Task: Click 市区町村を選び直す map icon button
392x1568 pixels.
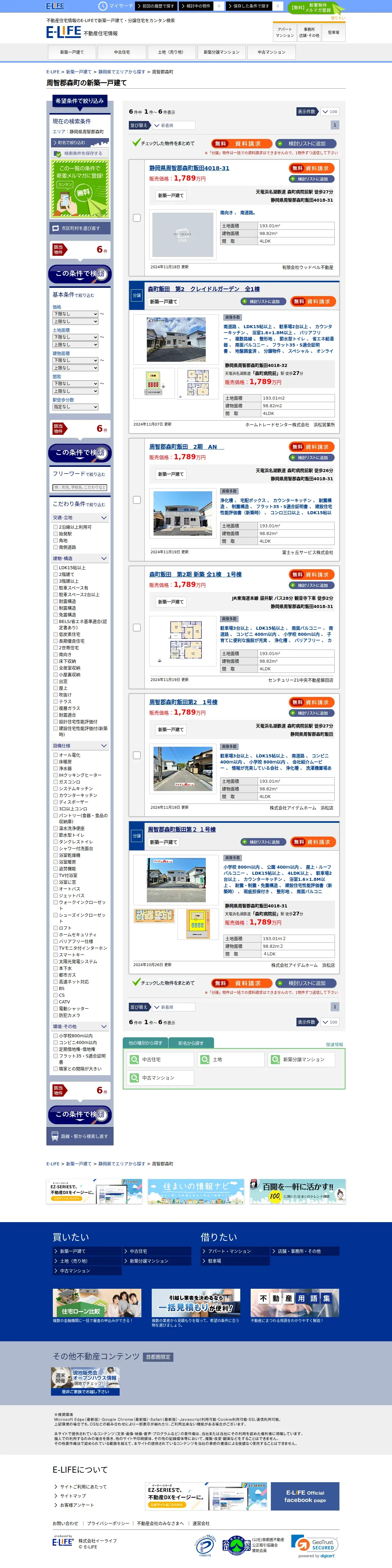Action: (80, 228)
